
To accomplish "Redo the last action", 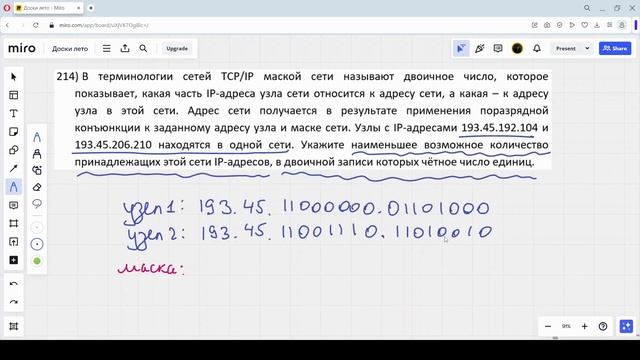I will (x=13, y=302).
